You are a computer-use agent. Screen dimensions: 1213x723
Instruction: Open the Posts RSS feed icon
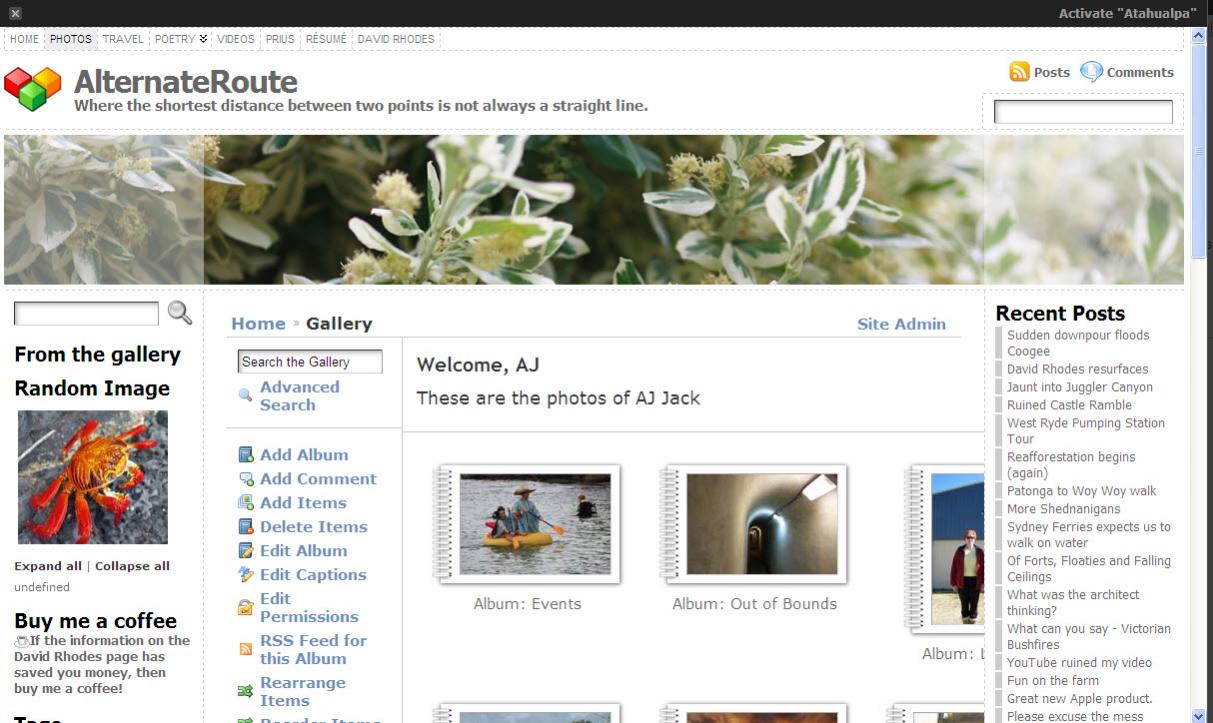pyautogui.click(x=1019, y=72)
